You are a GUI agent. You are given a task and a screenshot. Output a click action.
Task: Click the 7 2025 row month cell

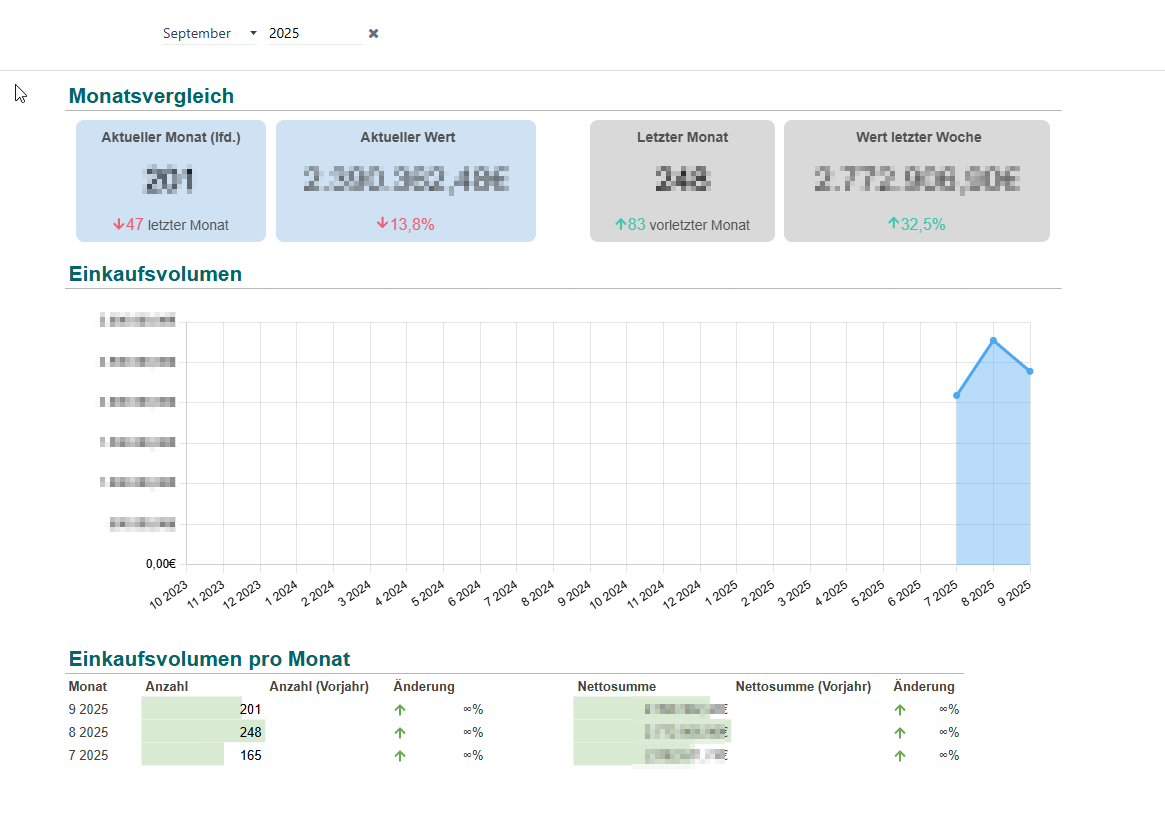point(88,756)
